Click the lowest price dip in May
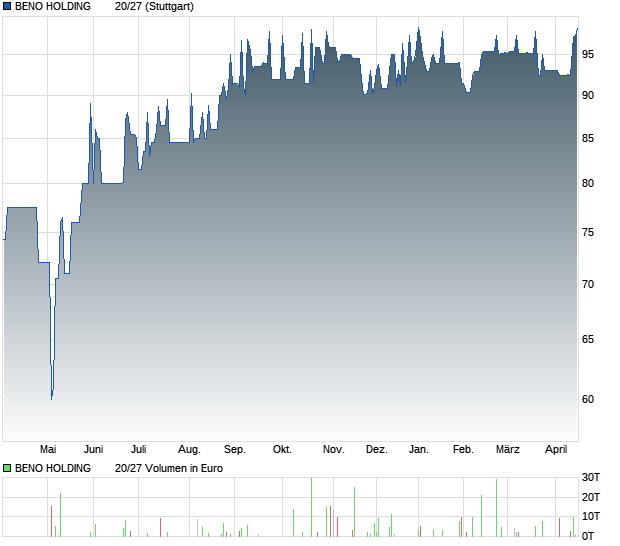 52,399
